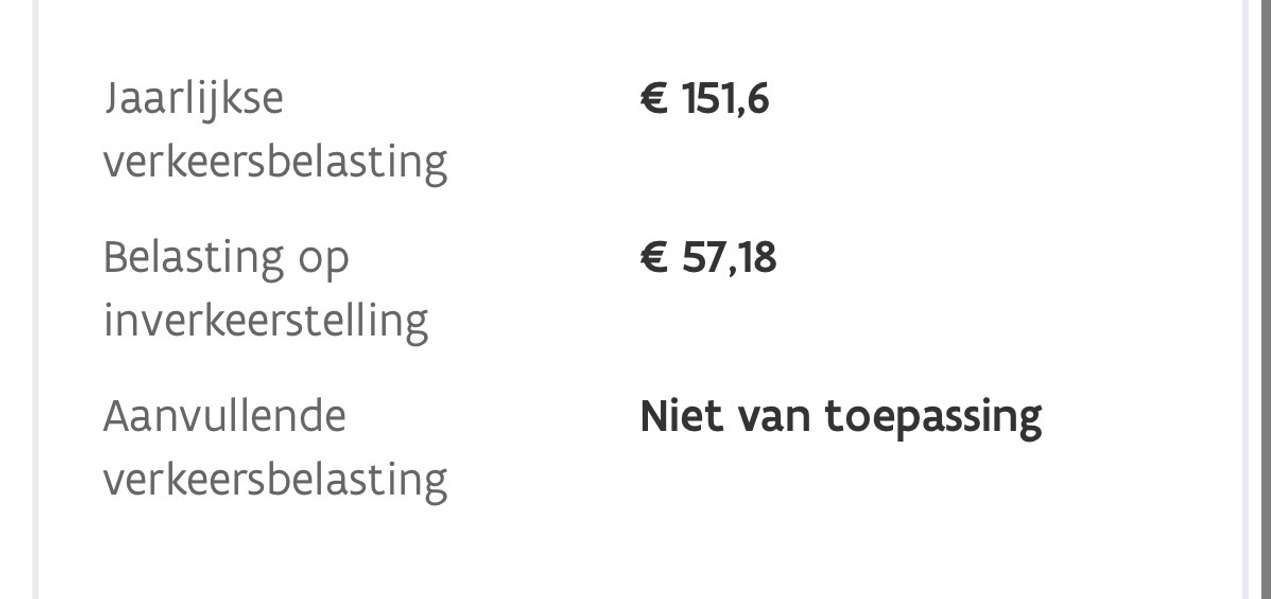
Task: Select the € 57,18 amount
Action: pyautogui.click(x=708, y=258)
